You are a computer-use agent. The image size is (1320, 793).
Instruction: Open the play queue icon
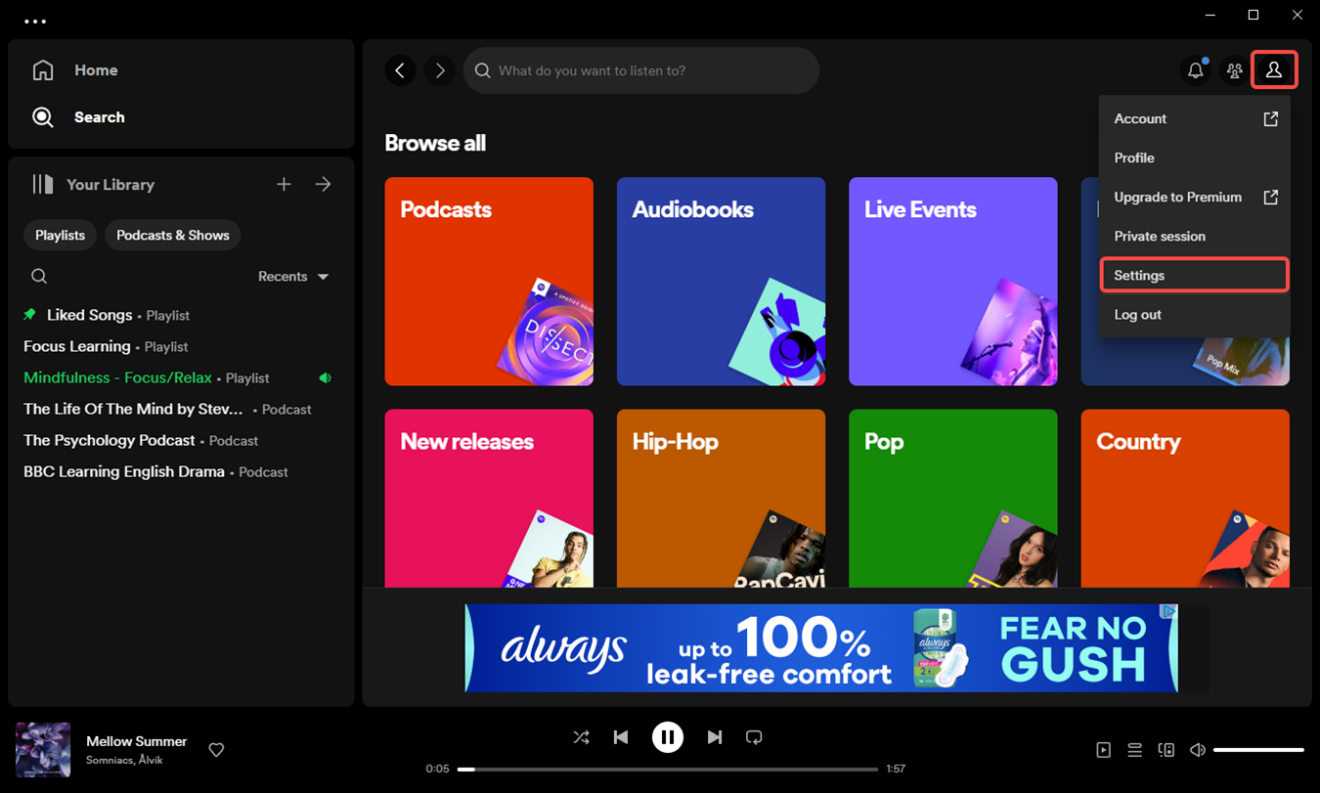click(1135, 750)
